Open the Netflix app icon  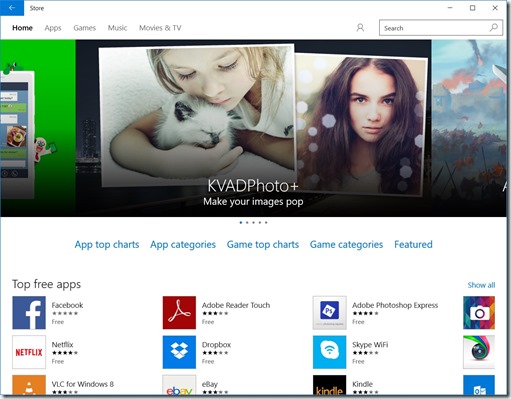click(x=29, y=352)
